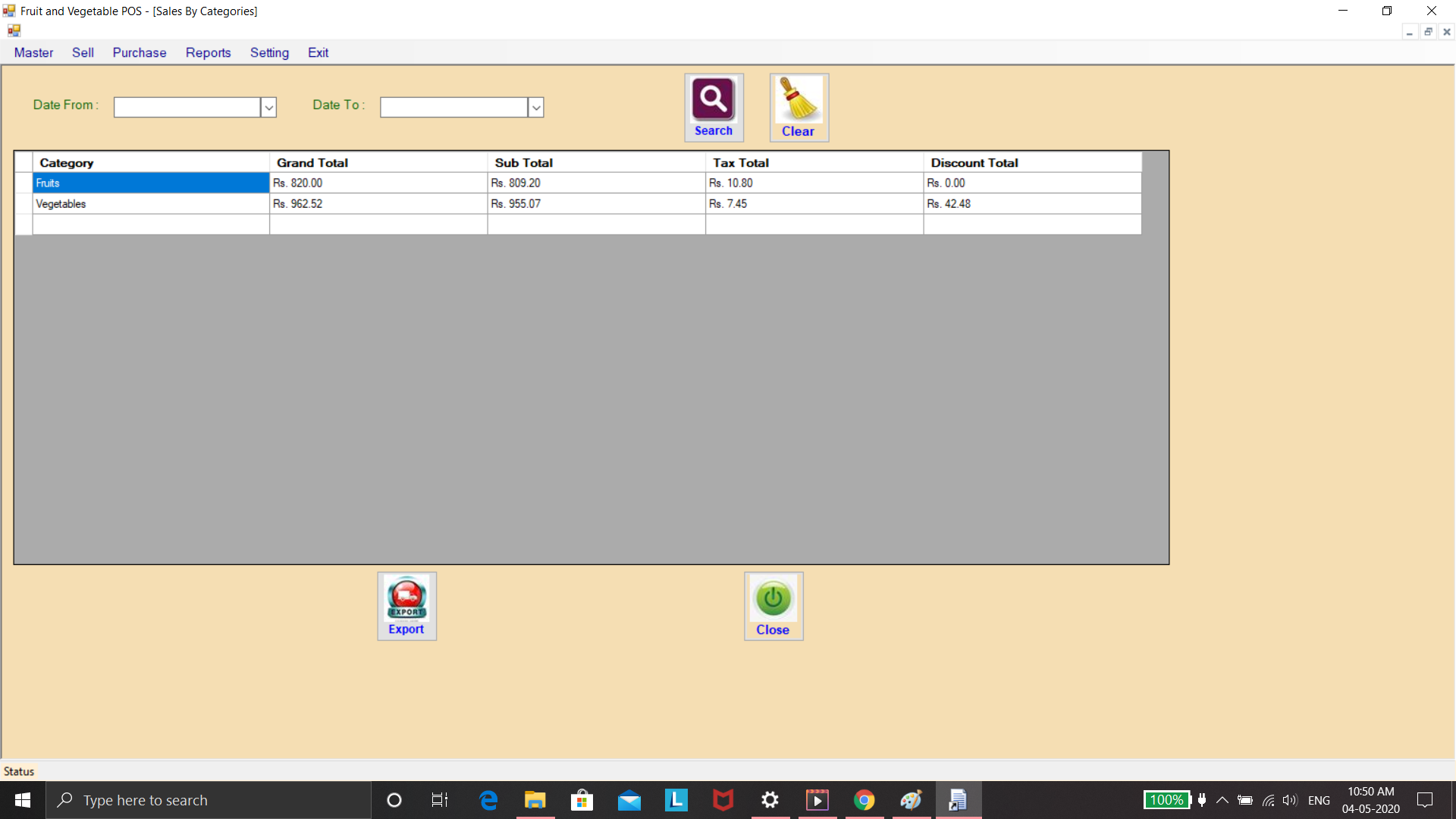Select the Vegetables category row
The height and width of the screenshot is (819, 1456).
click(150, 204)
